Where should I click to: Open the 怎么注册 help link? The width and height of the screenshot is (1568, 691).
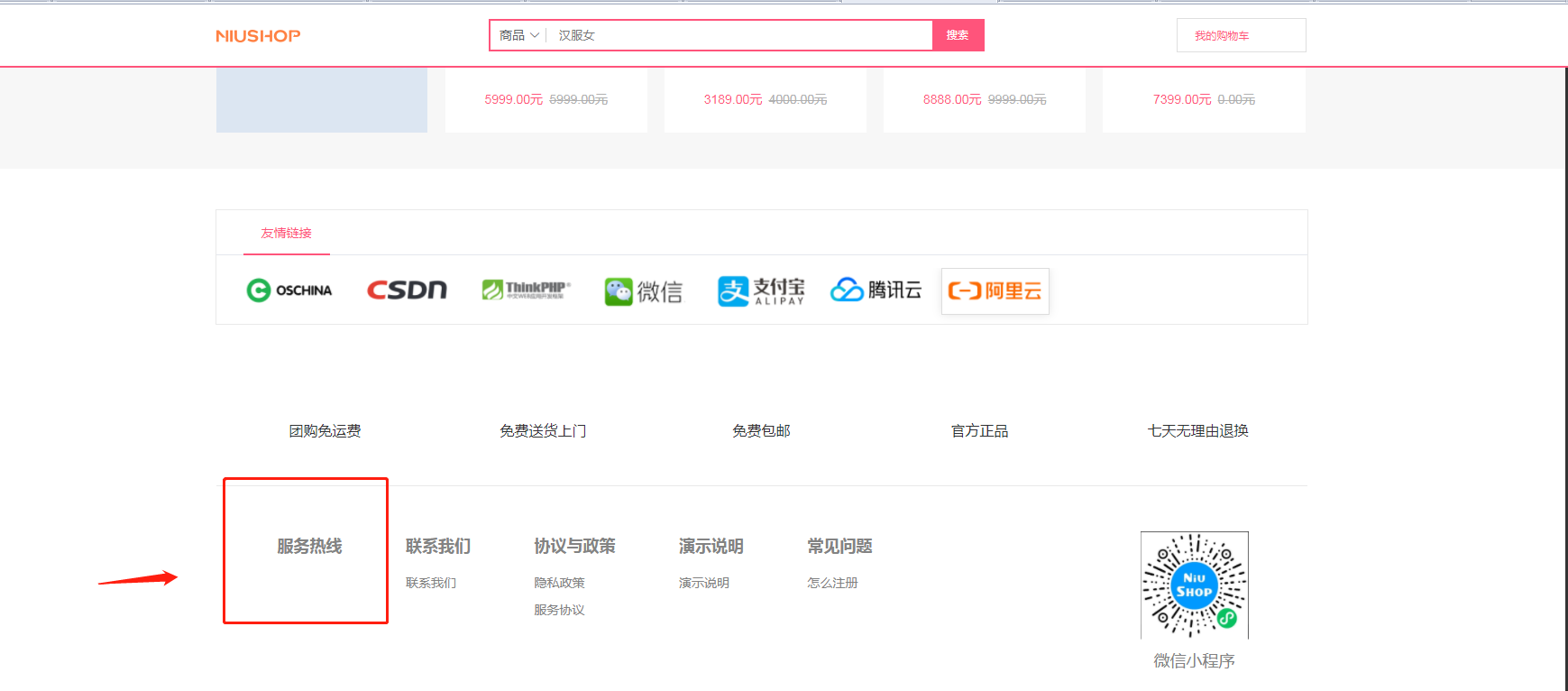coord(832,583)
